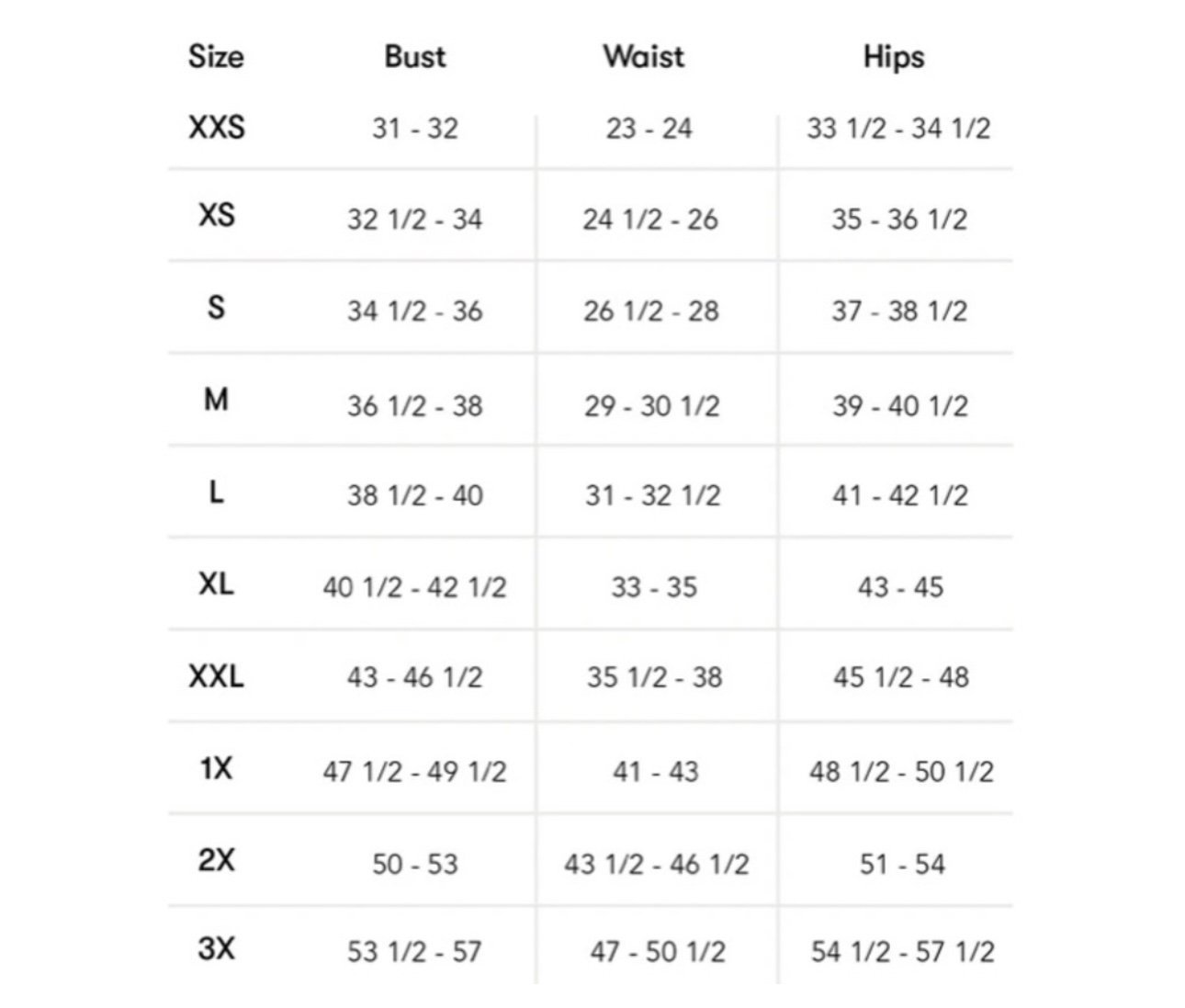
Task: Click the Size column header
Action: click(x=216, y=57)
